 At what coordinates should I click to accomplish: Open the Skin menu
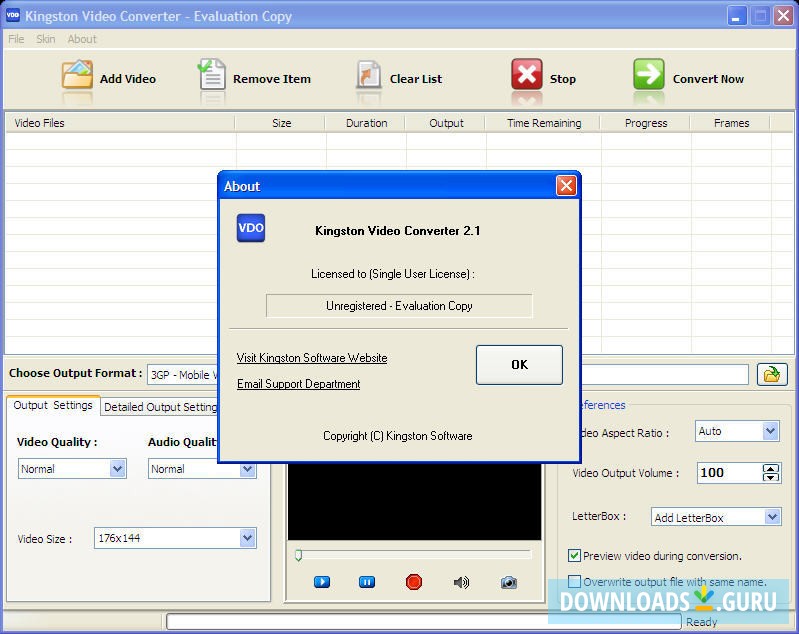pyautogui.click(x=45, y=39)
